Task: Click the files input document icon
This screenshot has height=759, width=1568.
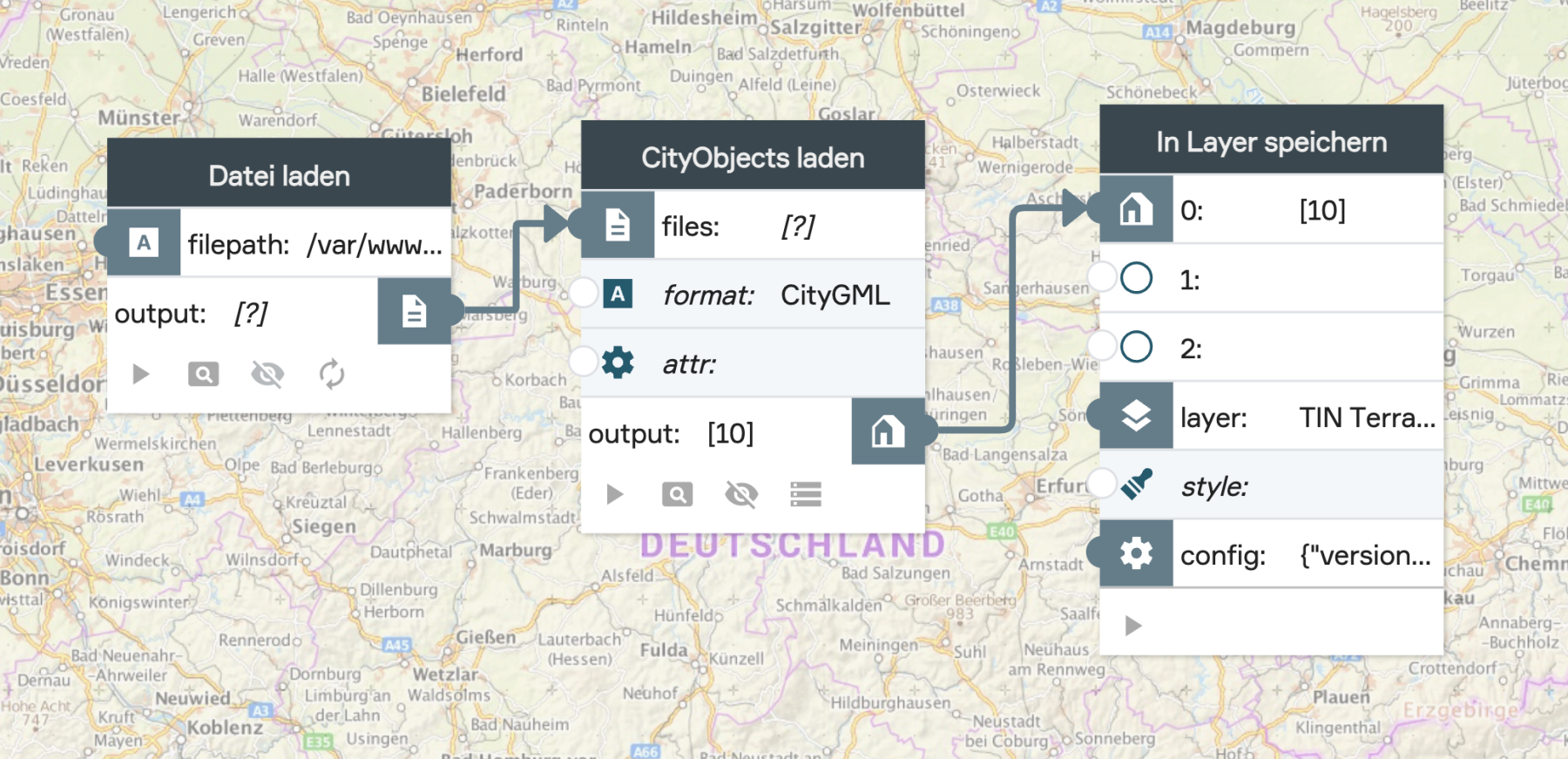Action: coord(618,225)
